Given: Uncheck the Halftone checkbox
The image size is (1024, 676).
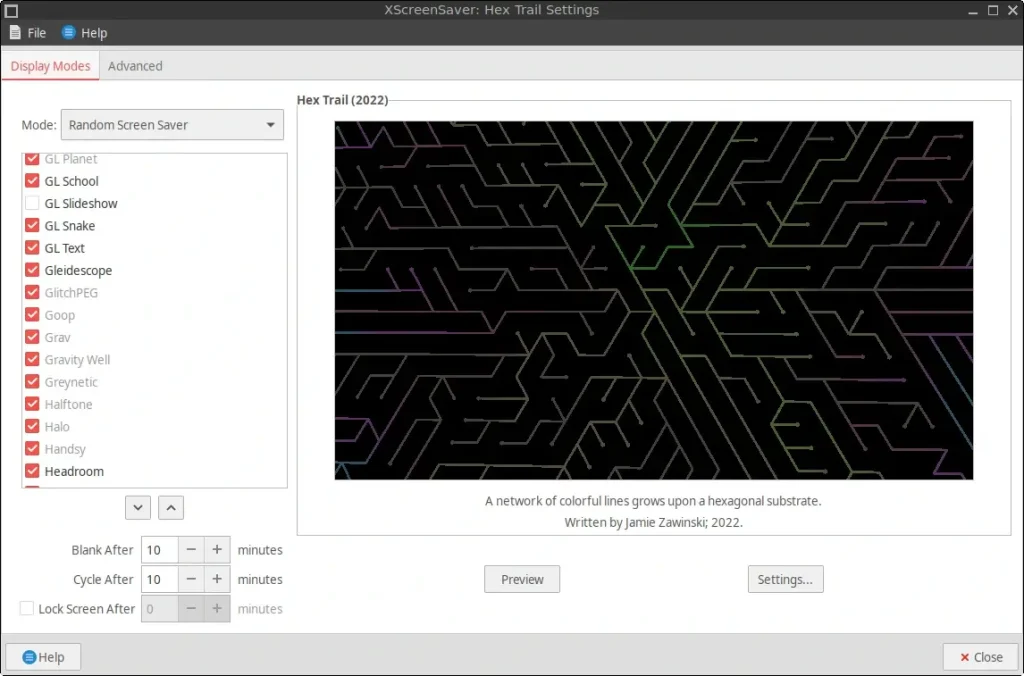Looking at the screenshot, I should [32, 403].
